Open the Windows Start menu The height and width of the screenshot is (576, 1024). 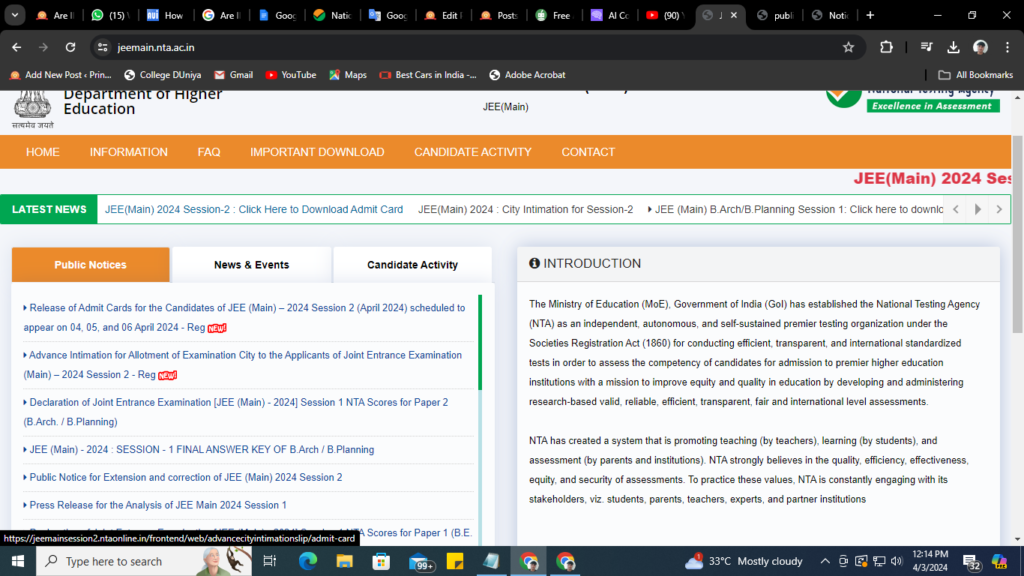(x=18, y=562)
